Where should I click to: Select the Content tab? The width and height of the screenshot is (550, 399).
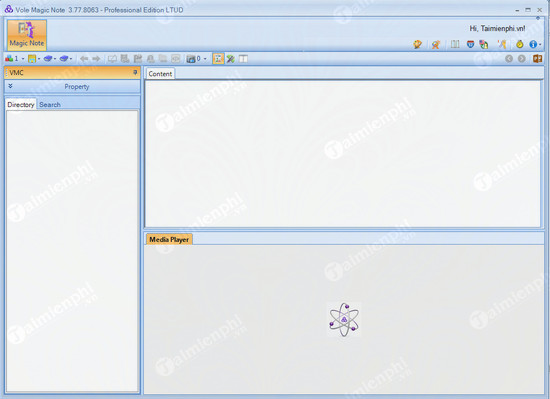pos(160,74)
